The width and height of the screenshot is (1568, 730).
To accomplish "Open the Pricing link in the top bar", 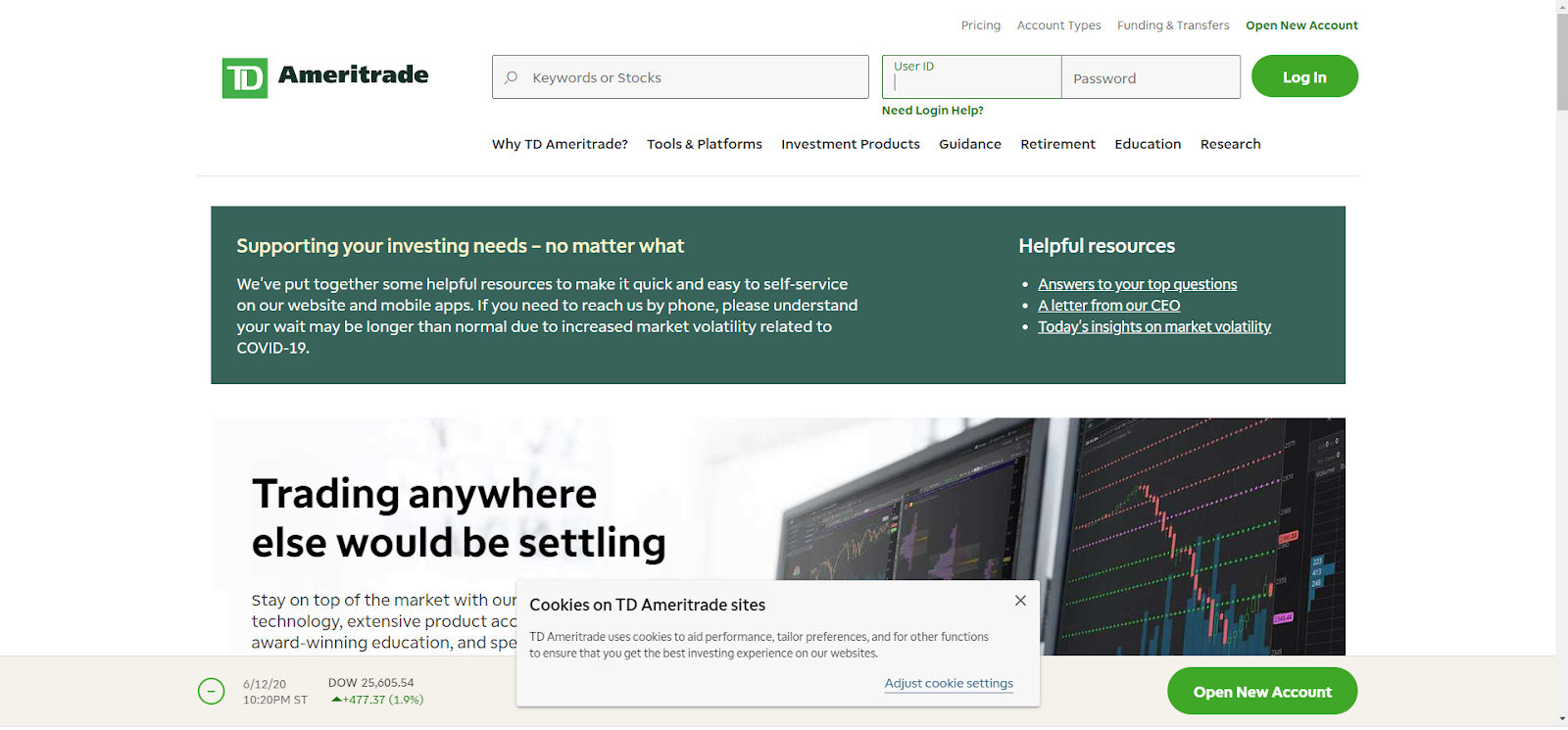I will tap(980, 25).
